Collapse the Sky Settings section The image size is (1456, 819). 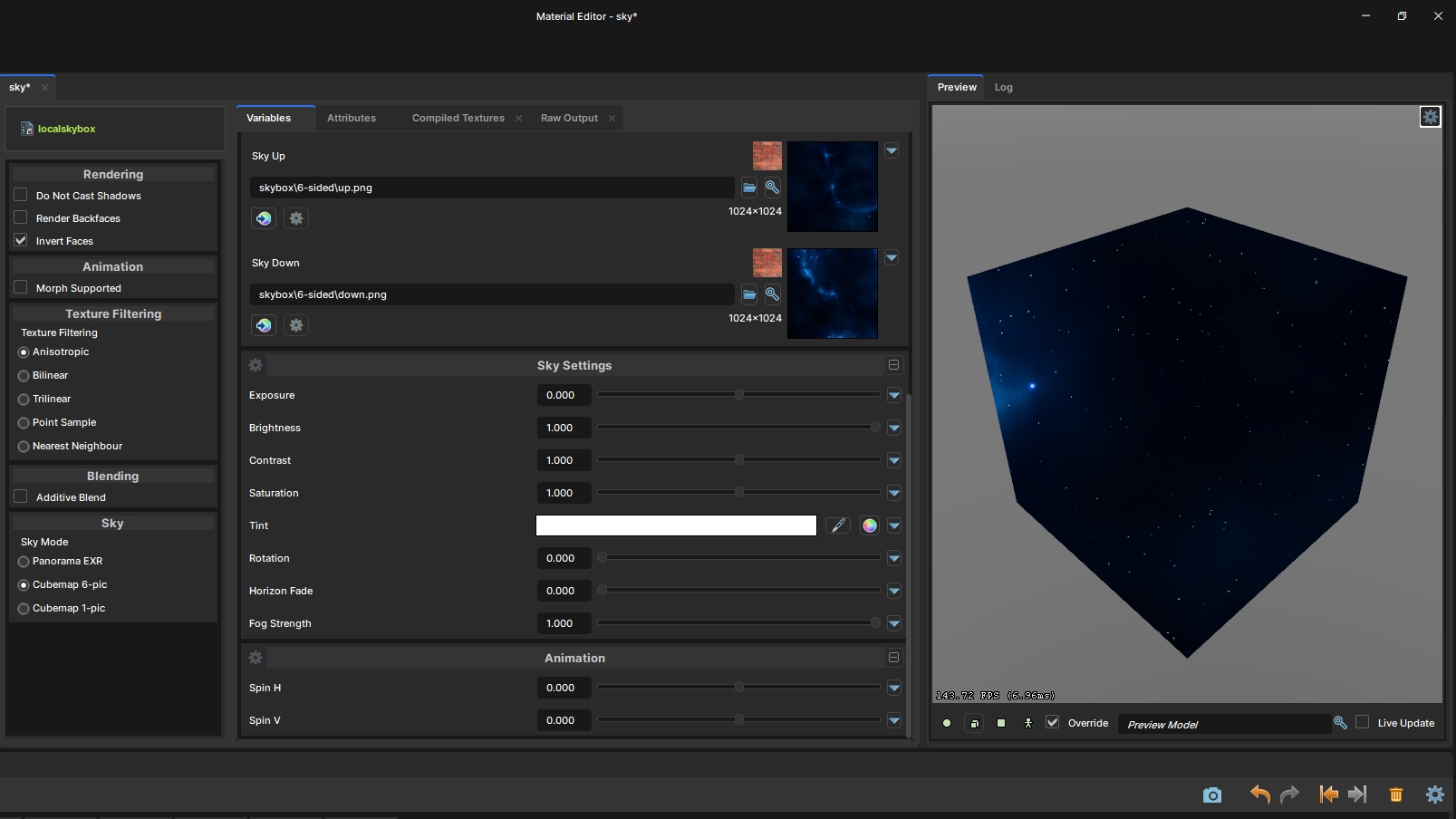[893, 365]
